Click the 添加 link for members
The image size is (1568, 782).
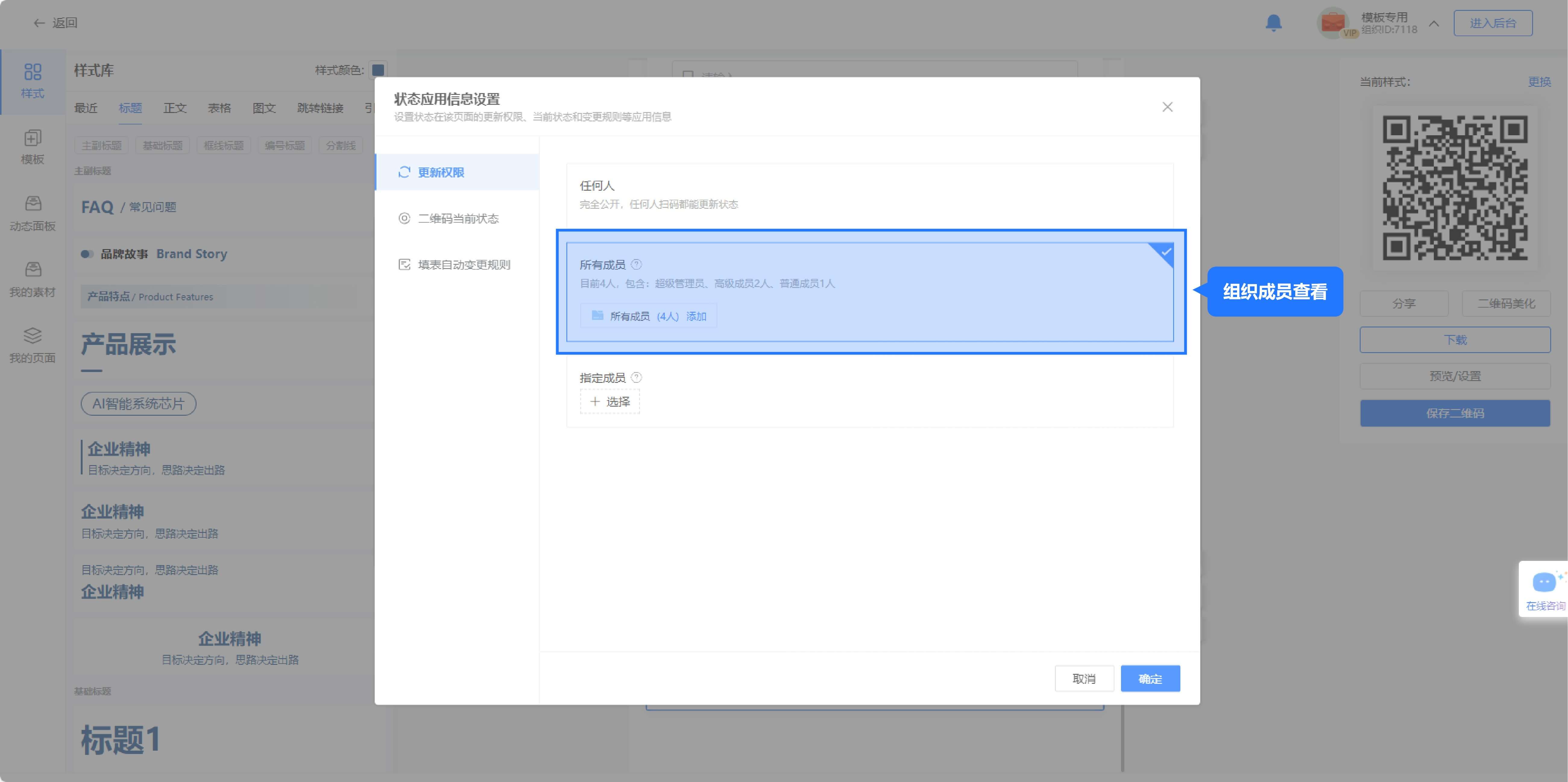click(x=696, y=316)
